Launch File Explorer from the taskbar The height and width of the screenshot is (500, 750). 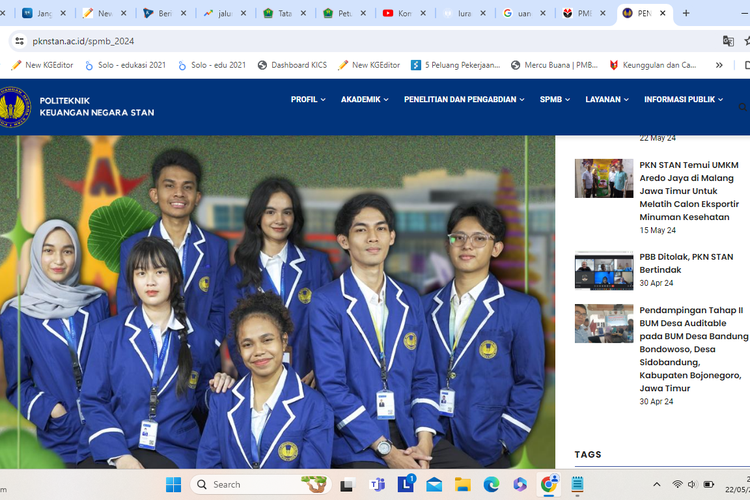[x=462, y=485]
